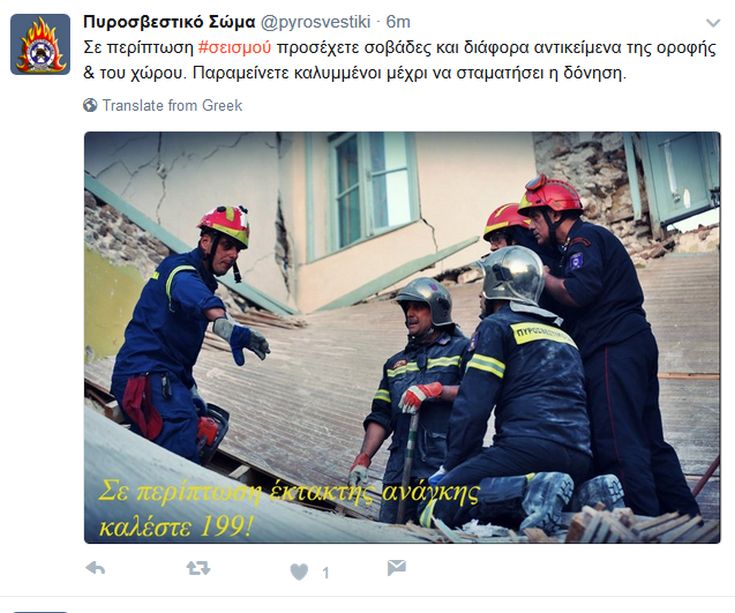Enlarge the firefighters rescue photo
This screenshot has height=613, width=735.
(402, 337)
